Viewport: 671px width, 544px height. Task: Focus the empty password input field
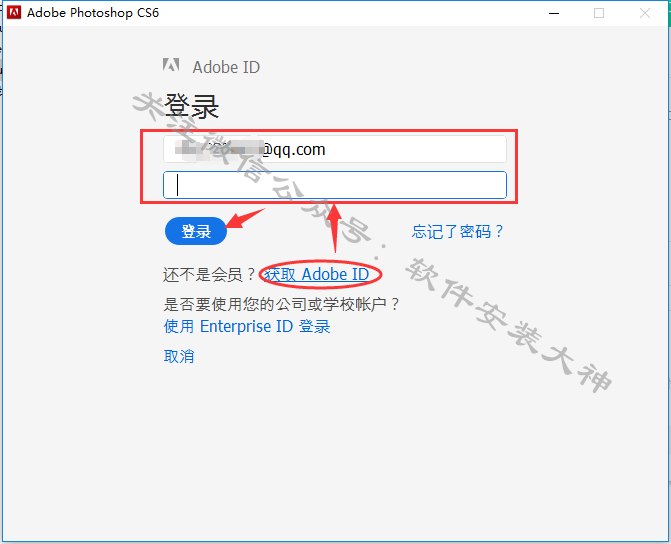click(x=335, y=185)
